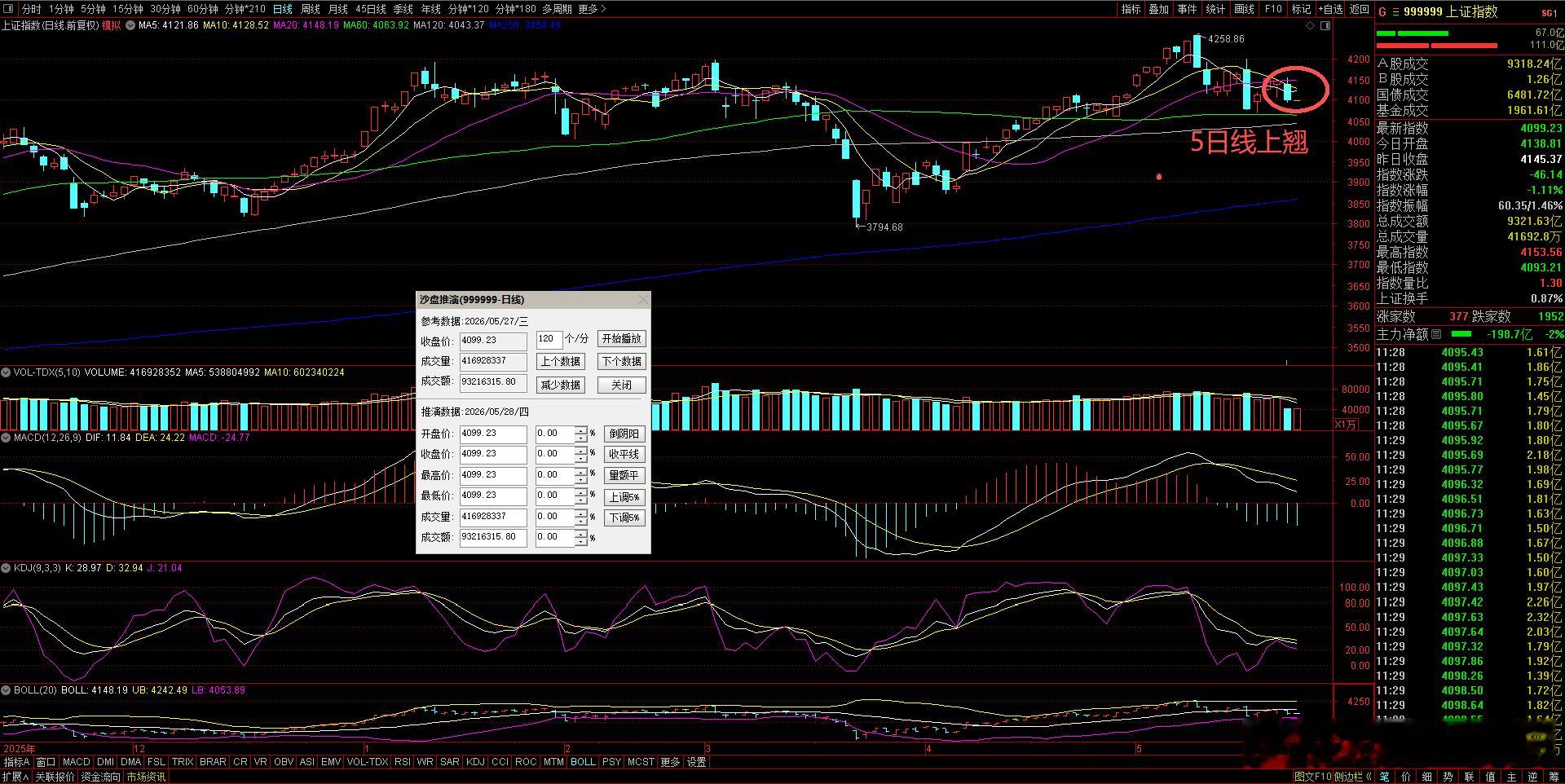Click the diamond marker icon above the chart
Image resolution: width=1565 pixels, height=784 pixels.
[x=1311, y=26]
